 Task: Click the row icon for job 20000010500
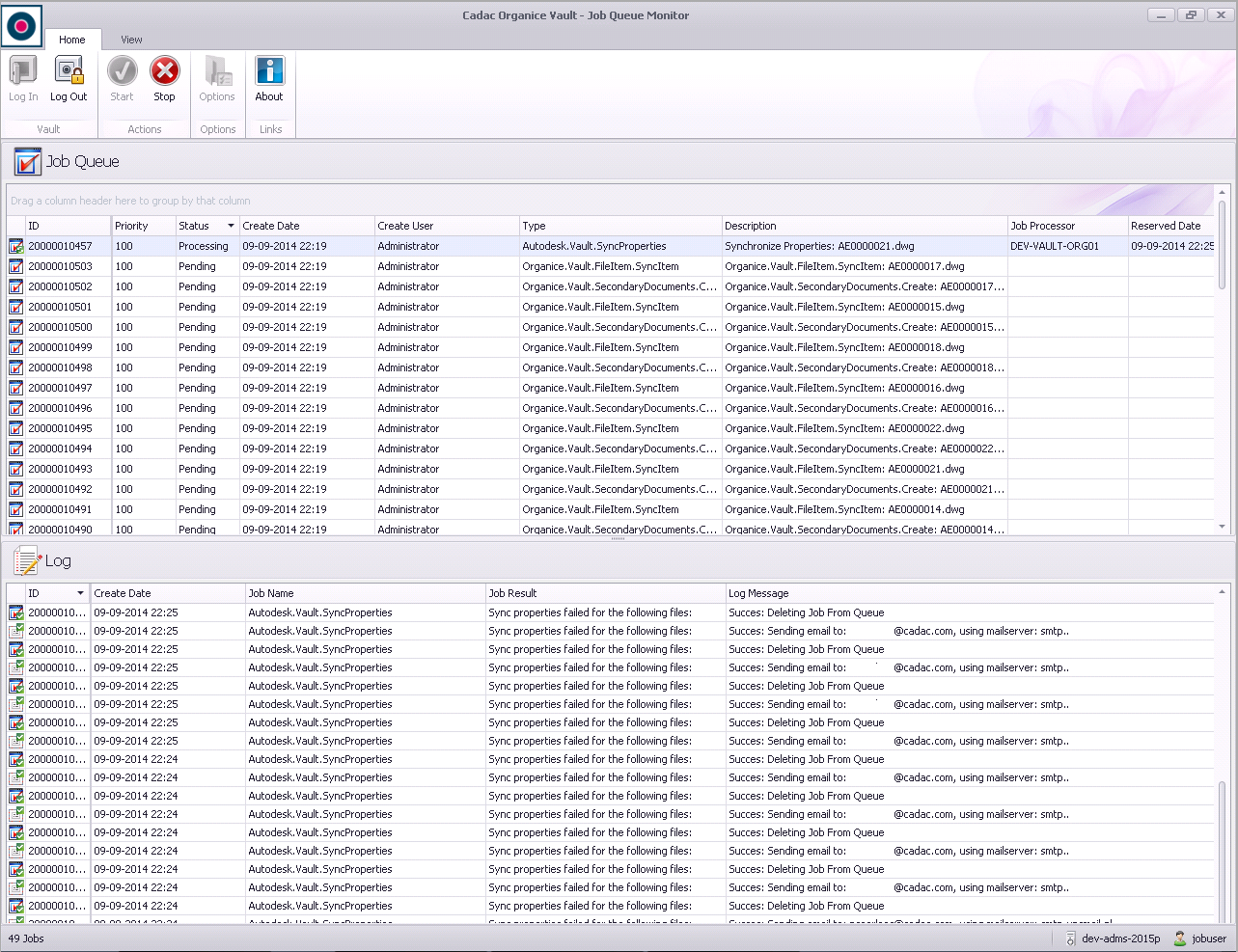pos(16,327)
